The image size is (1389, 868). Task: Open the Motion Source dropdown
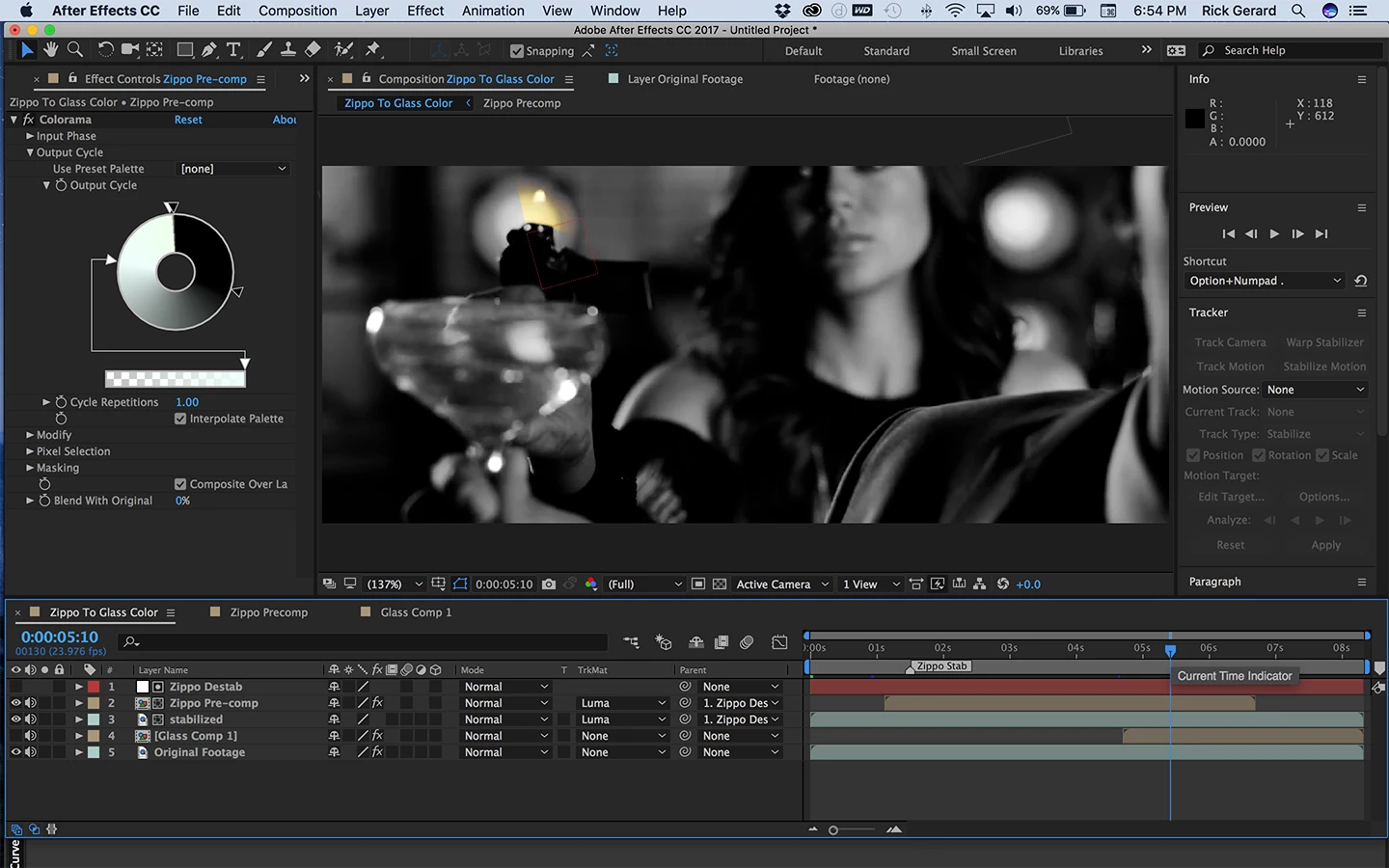1316,390
